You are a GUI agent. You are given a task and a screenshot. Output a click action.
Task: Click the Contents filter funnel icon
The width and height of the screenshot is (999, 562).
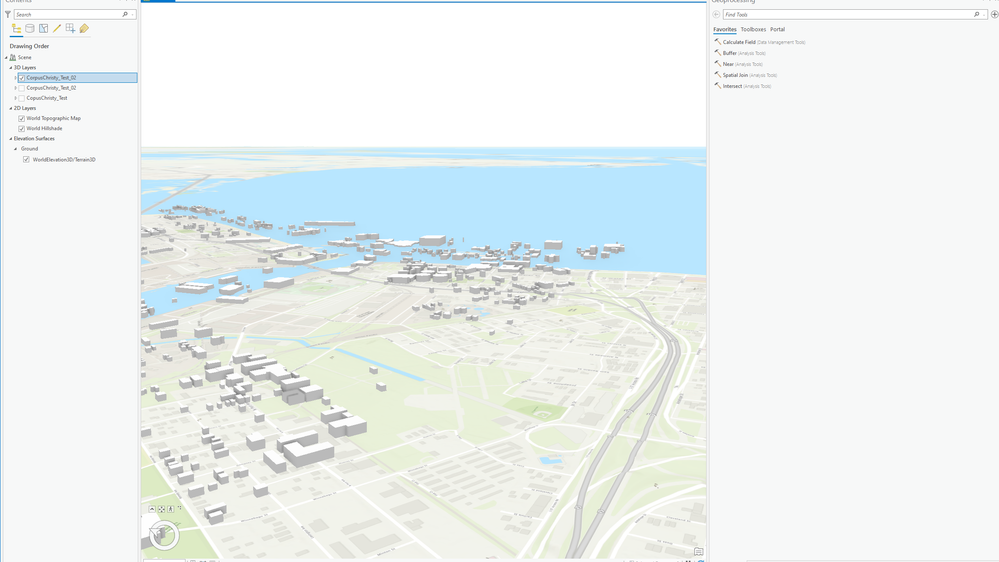tap(8, 14)
